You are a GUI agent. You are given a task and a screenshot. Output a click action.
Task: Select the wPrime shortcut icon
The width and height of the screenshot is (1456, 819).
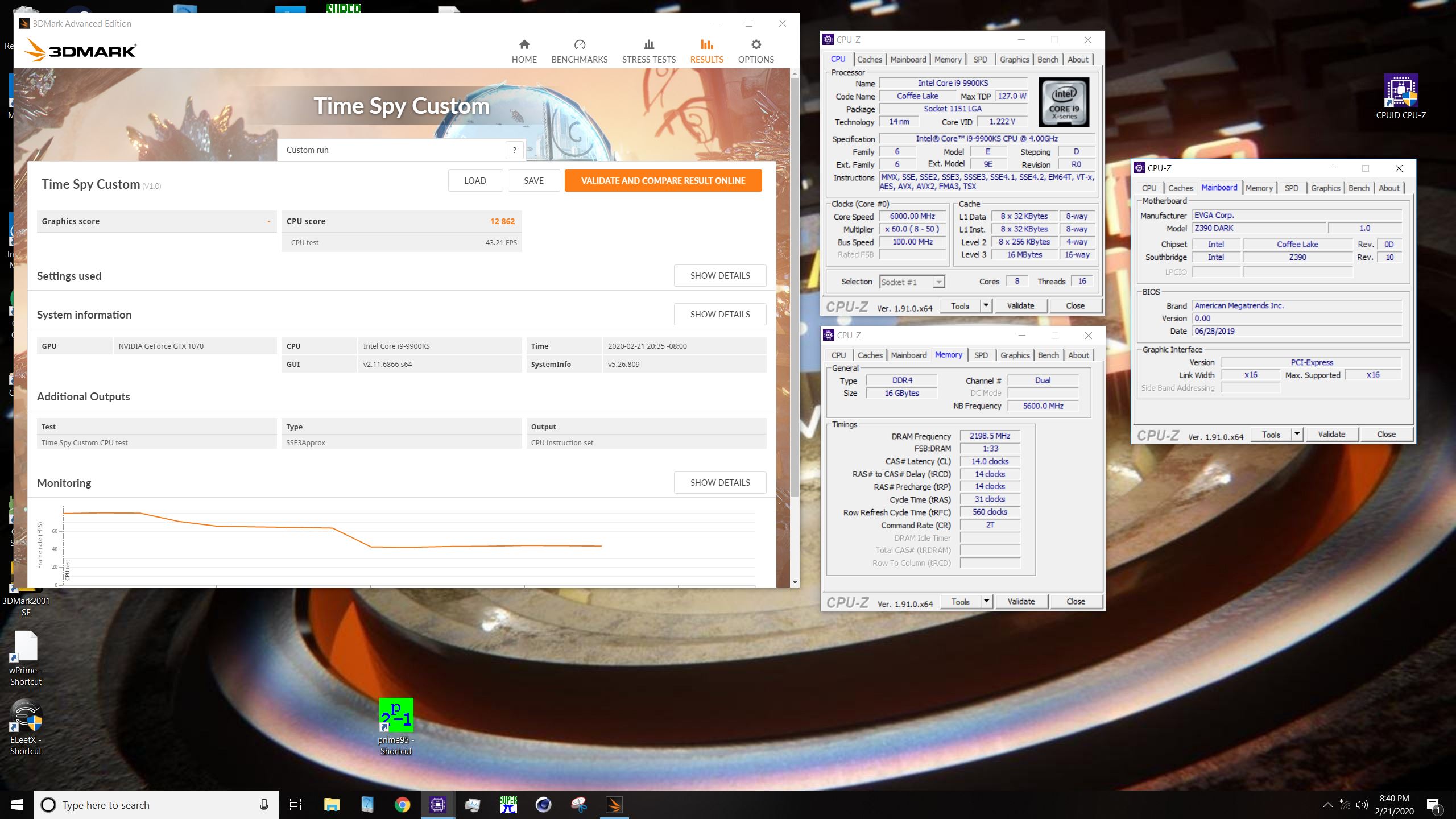[x=26, y=658]
